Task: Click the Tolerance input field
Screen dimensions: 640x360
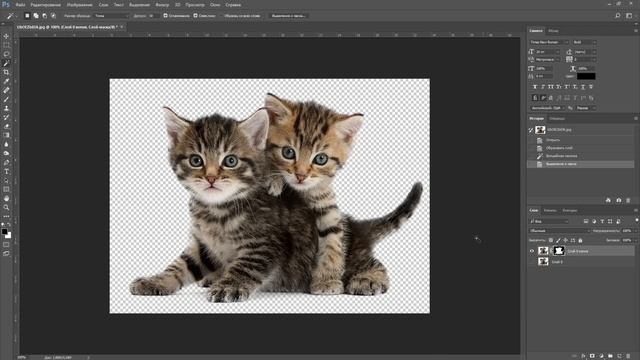Action: (153, 16)
